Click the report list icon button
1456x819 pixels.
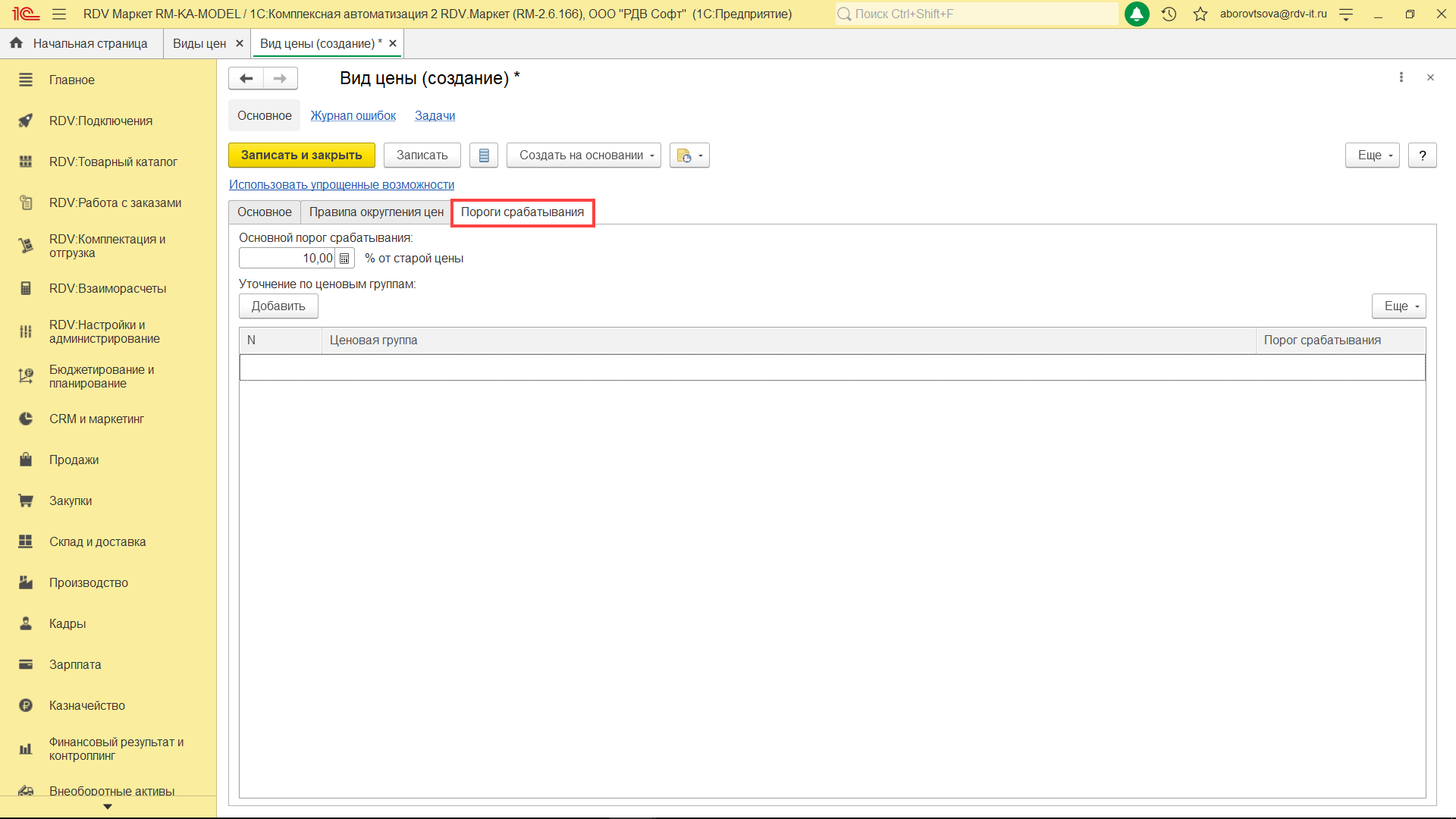click(x=484, y=155)
